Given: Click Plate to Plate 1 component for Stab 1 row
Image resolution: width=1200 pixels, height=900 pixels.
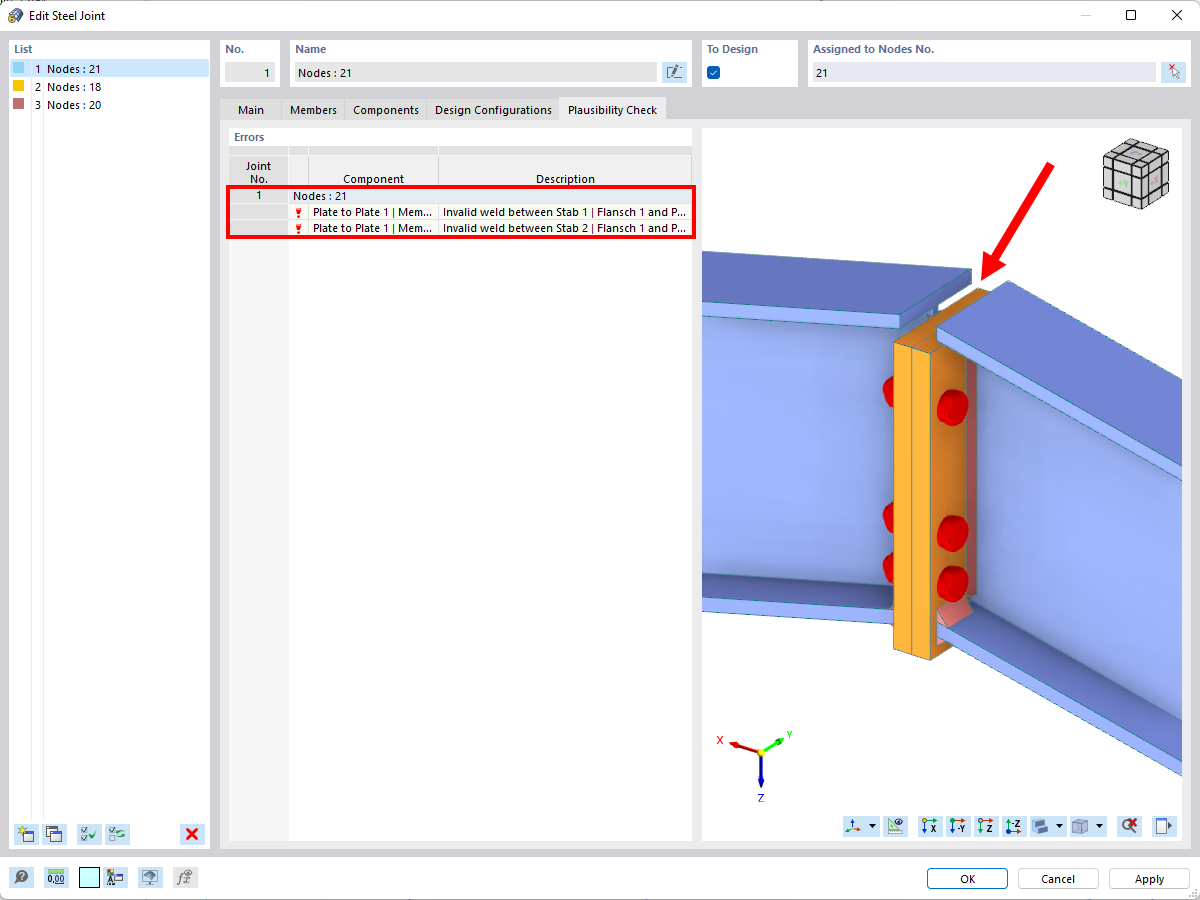Looking at the screenshot, I should coord(373,212).
